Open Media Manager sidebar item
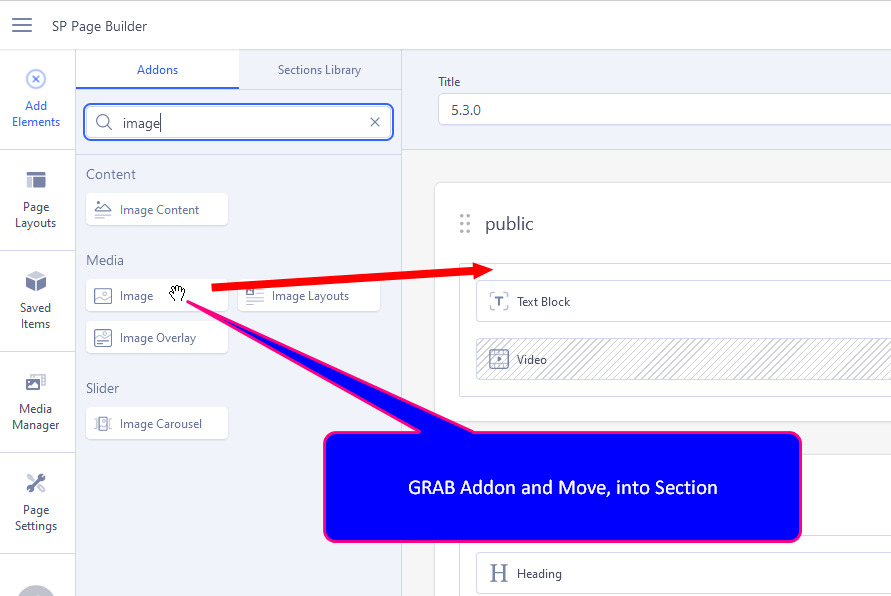 (36, 402)
